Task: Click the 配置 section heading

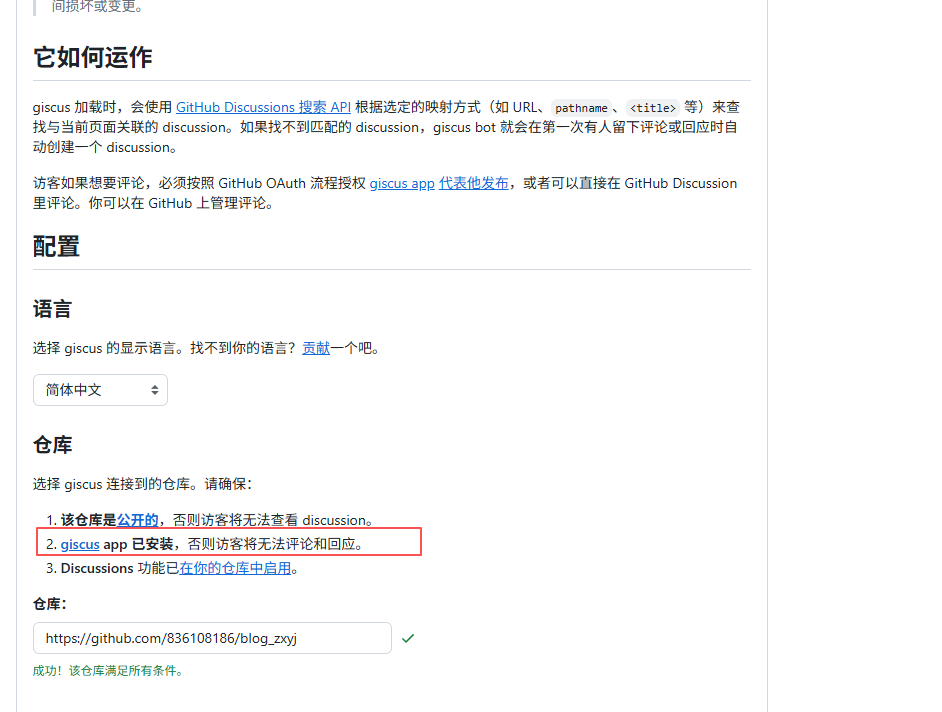Action: (x=56, y=247)
